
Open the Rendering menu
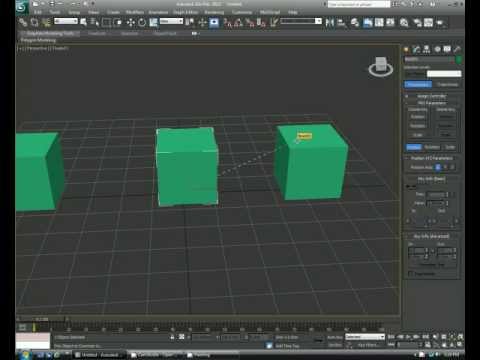tap(214, 12)
